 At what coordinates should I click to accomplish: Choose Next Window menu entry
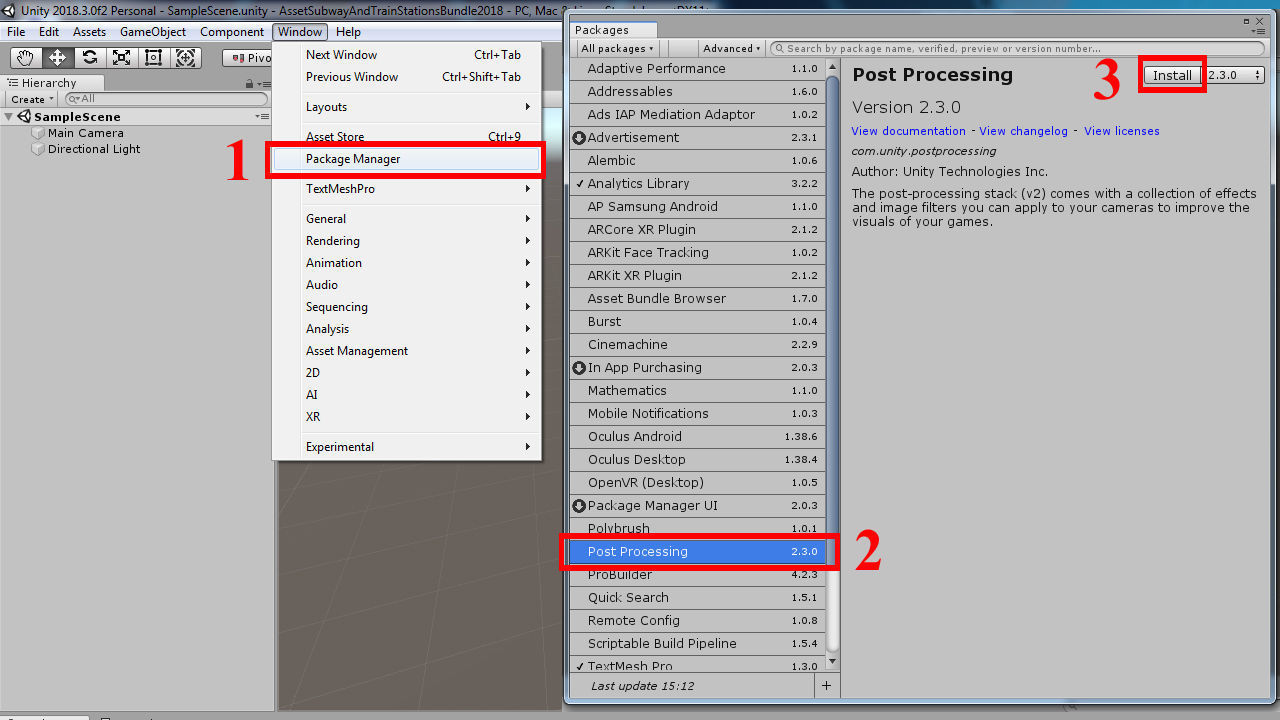click(x=406, y=55)
